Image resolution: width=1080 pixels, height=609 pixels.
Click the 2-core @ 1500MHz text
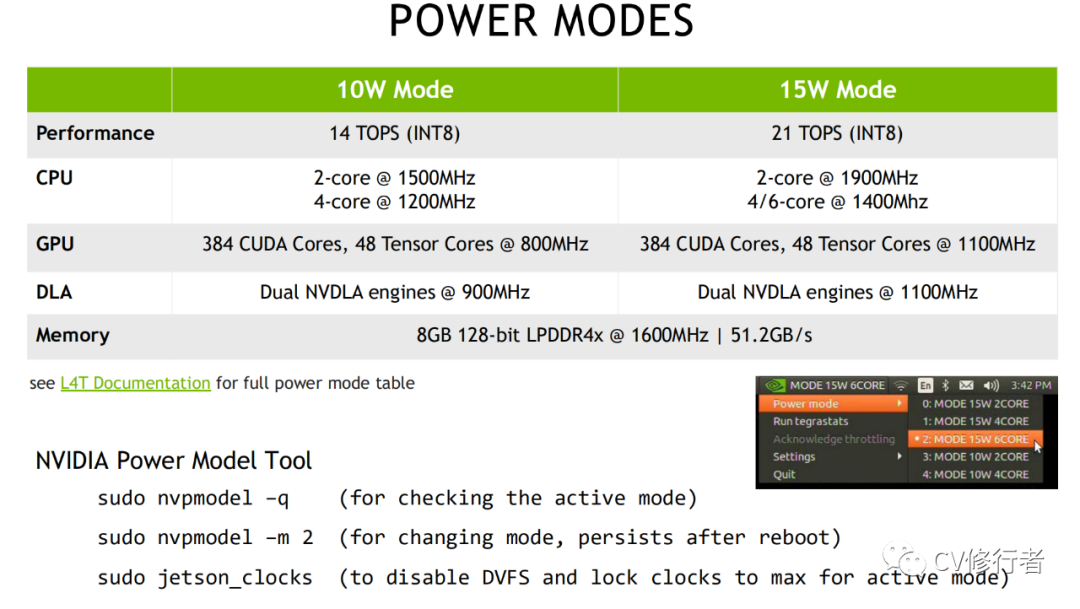click(395, 178)
